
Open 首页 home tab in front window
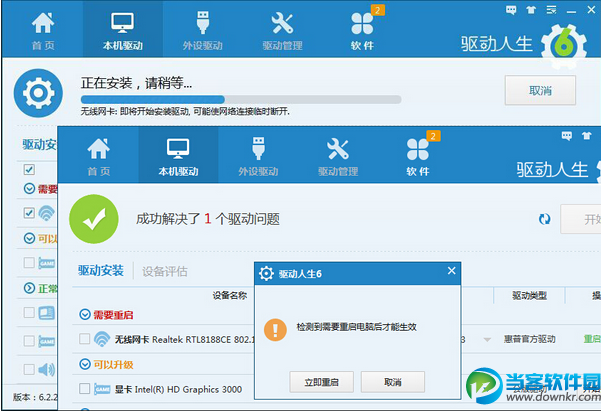point(99,156)
